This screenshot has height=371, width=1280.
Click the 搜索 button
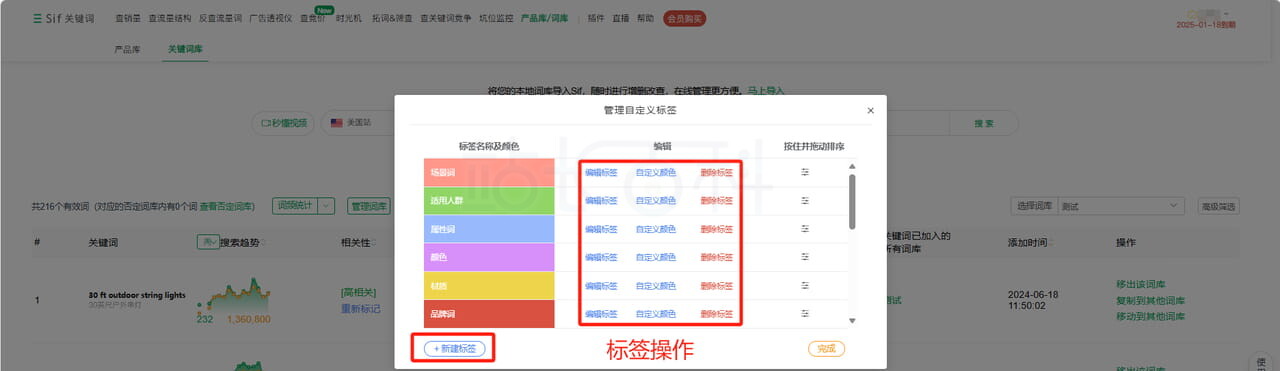pyautogui.click(x=984, y=123)
